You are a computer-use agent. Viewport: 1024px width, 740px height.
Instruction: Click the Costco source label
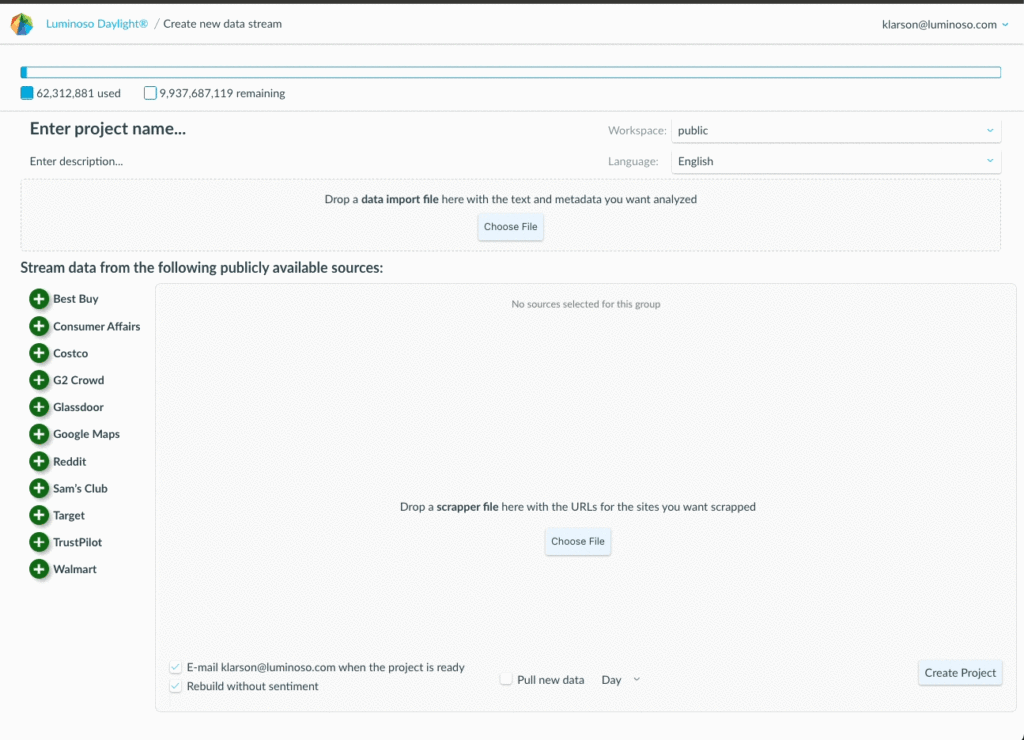(71, 353)
